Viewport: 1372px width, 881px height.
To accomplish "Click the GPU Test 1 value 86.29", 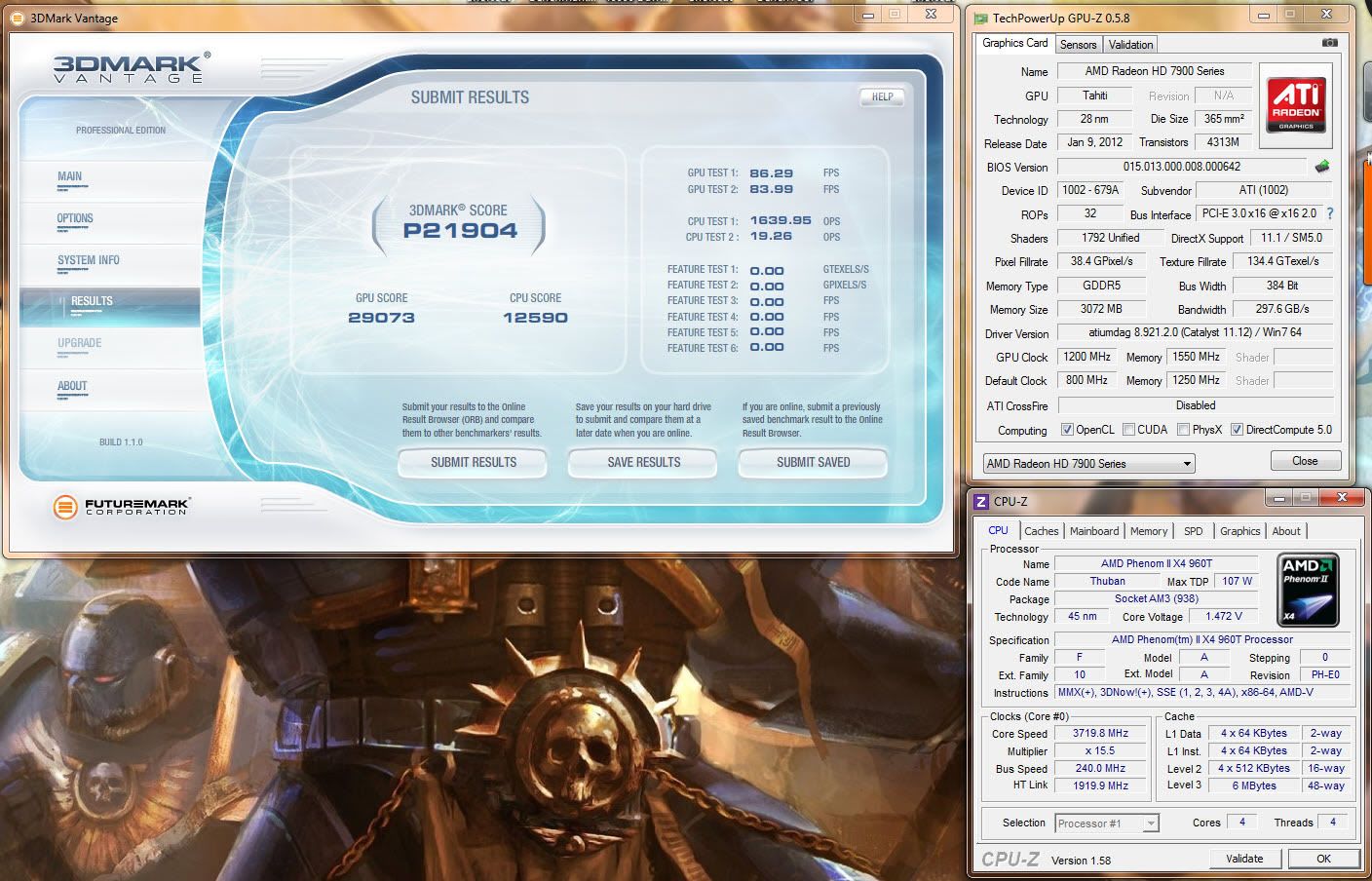I will click(771, 173).
